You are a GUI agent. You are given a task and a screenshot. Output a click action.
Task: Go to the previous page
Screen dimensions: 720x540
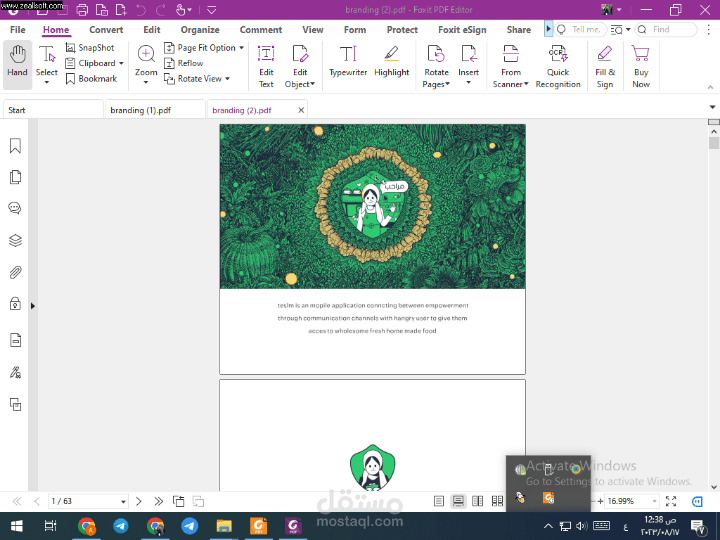[x=37, y=501]
